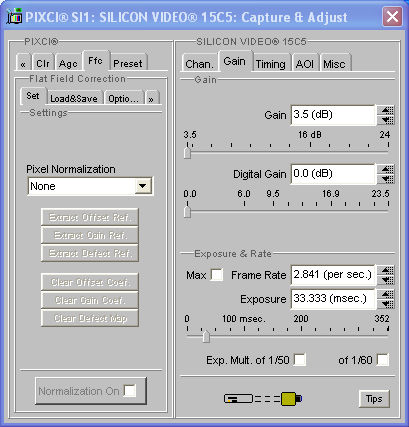Screen dimensions: 409x427
Task: Click the camera connection status icon
Action: [x=263, y=399]
